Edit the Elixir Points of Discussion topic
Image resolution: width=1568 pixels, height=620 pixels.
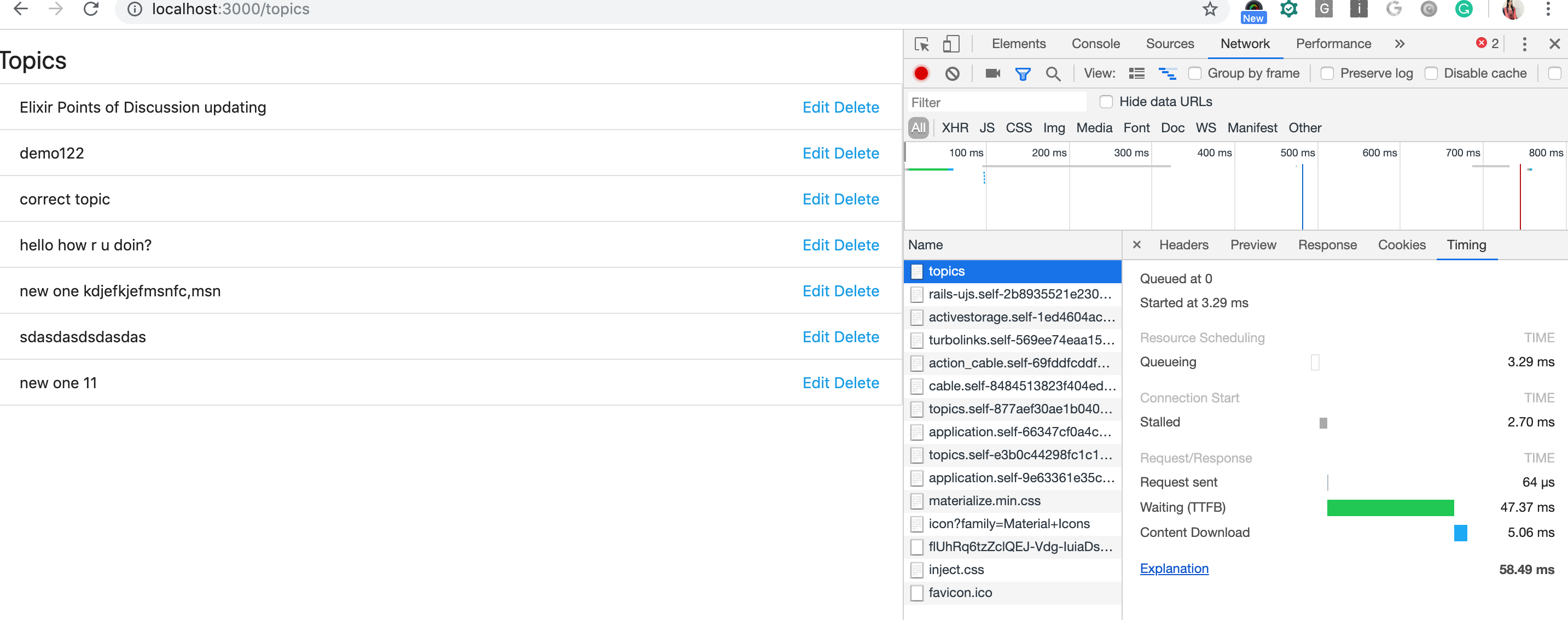coord(816,107)
